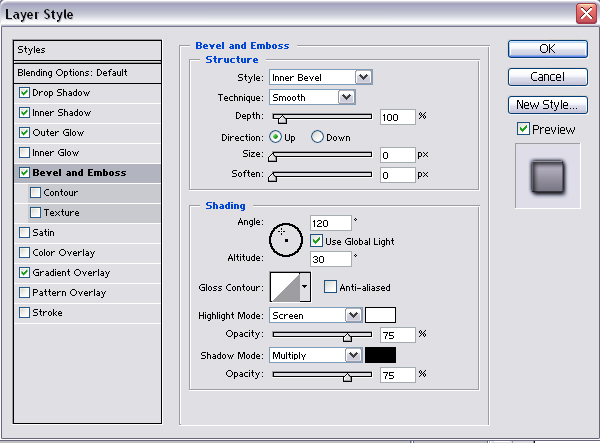
Task: Click the Angle dial control
Action: [x=285, y=238]
